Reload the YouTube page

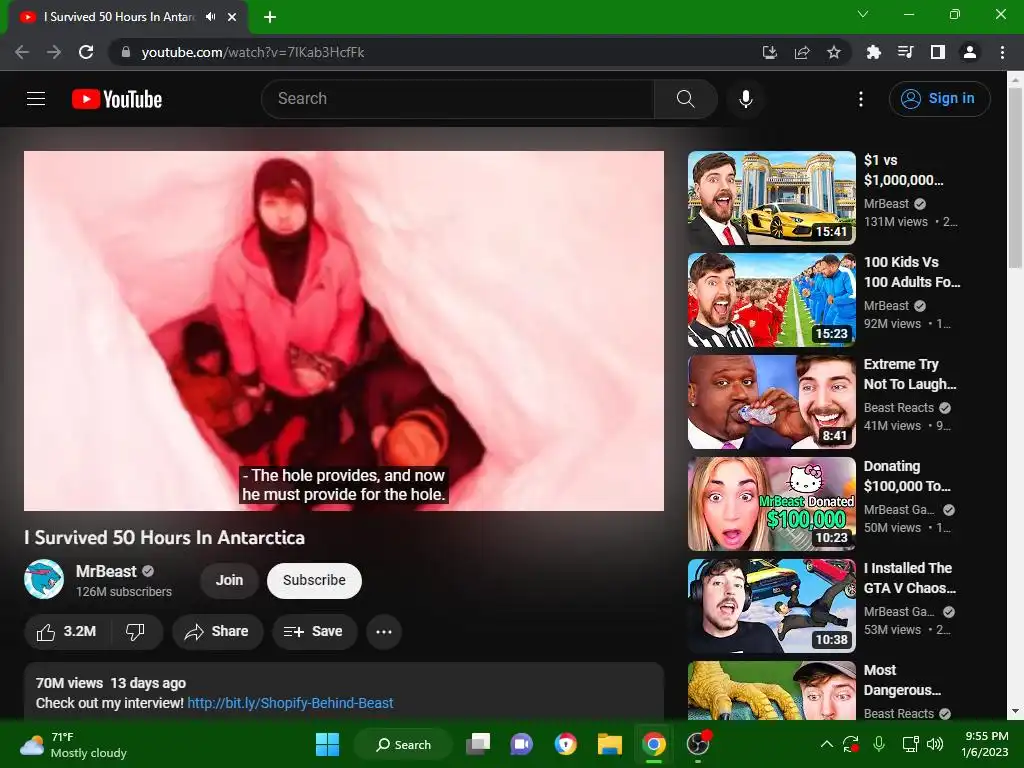86,52
